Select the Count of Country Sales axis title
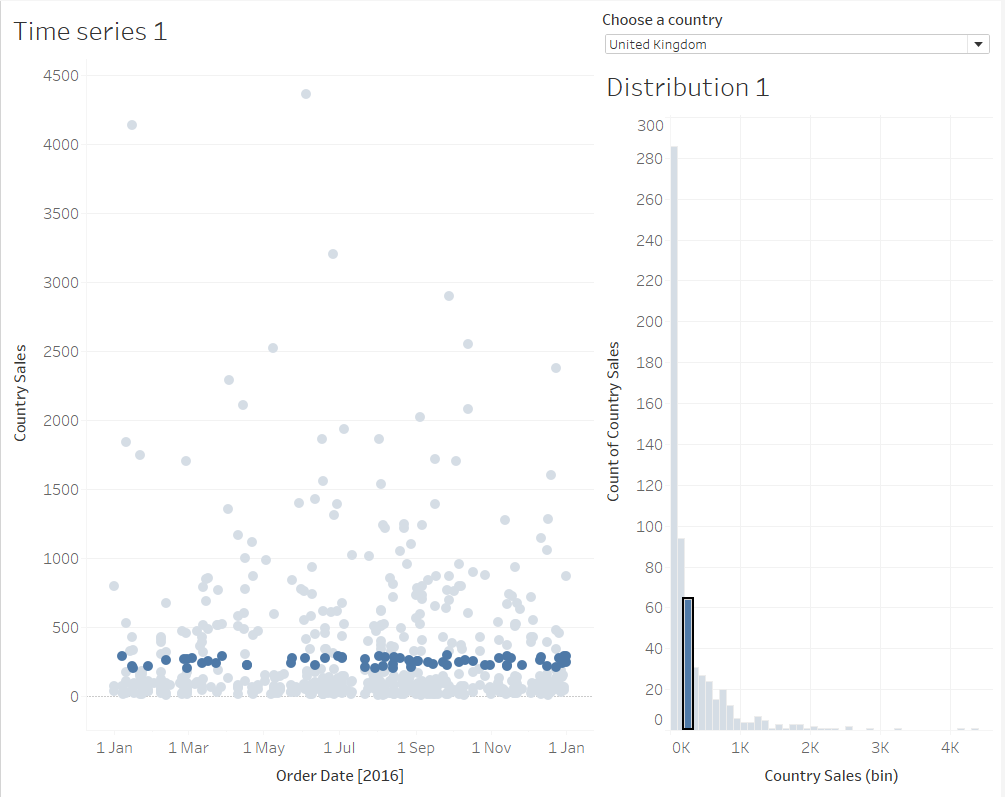The image size is (1005, 797). pyautogui.click(x=614, y=421)
